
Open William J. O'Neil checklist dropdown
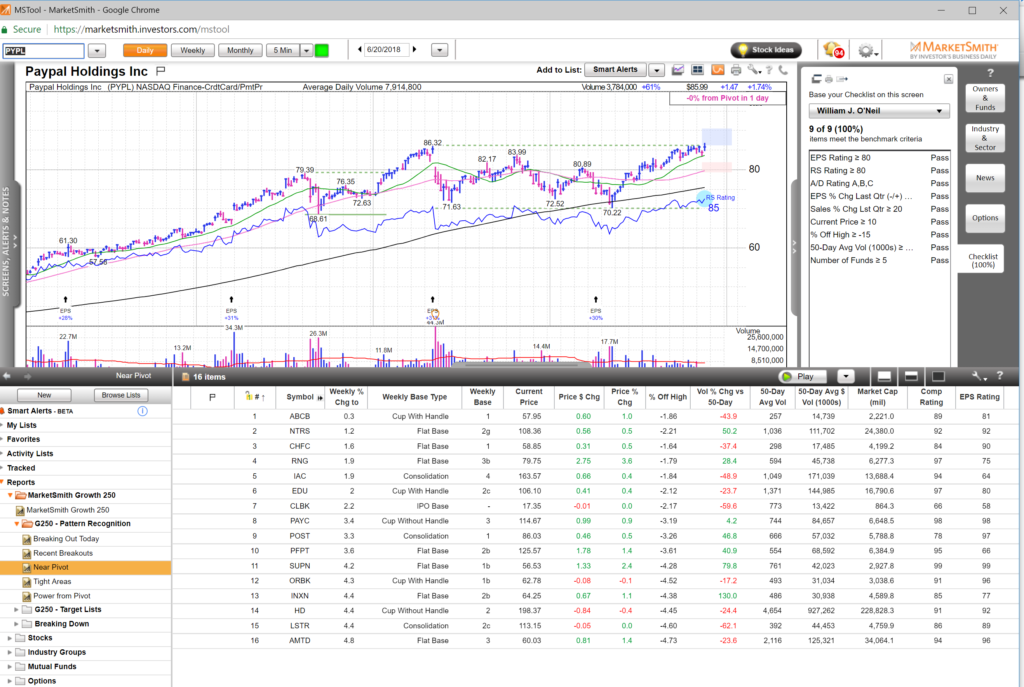click(x=878, y=110)
